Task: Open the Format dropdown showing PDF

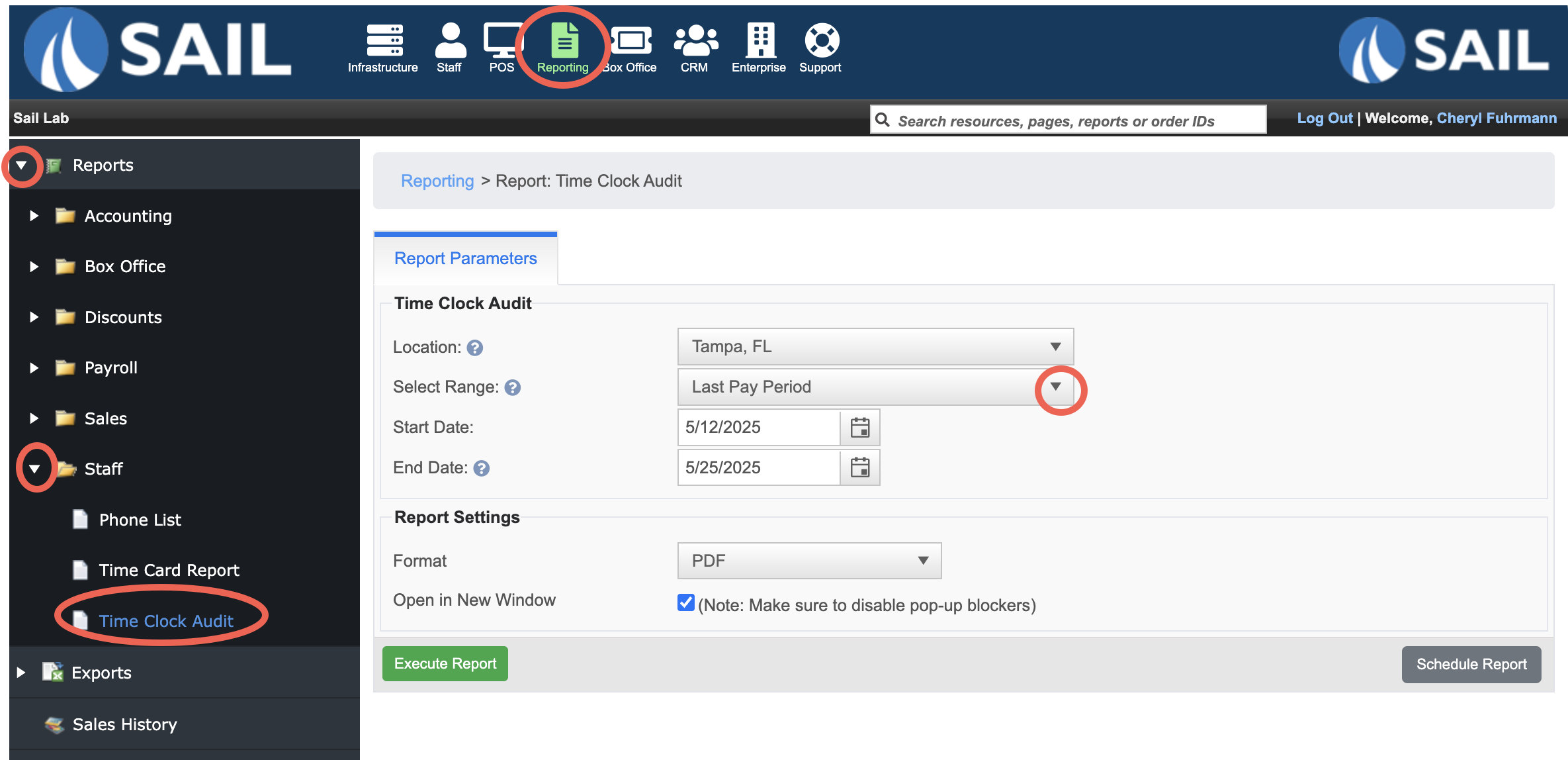Action: [x=809, y=561]
